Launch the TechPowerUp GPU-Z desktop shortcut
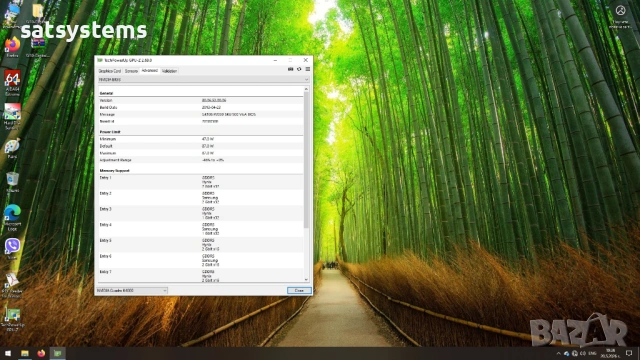Image resolution: width=640 pixels, height=360 pixels. click(12, 319)
